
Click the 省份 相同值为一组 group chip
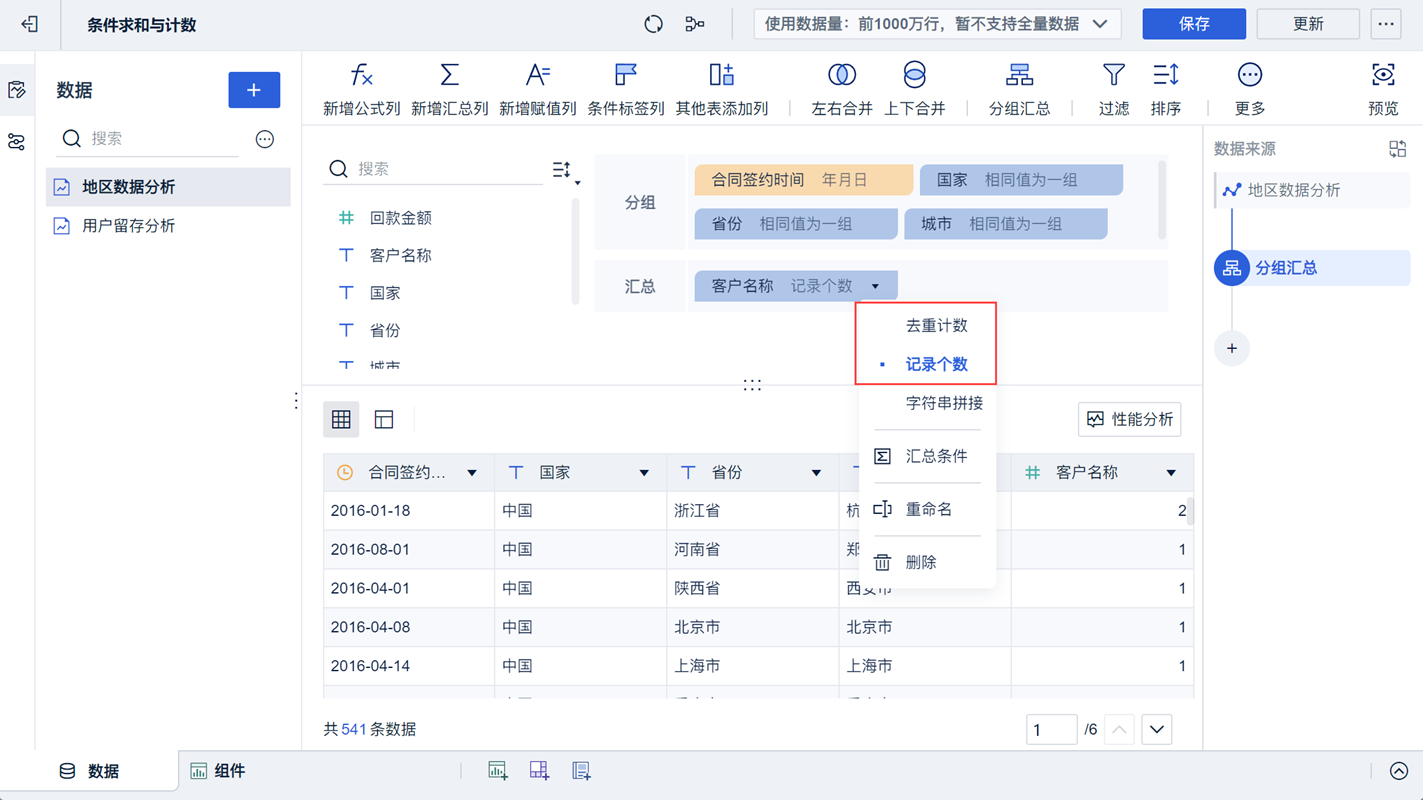click(796, 224)
